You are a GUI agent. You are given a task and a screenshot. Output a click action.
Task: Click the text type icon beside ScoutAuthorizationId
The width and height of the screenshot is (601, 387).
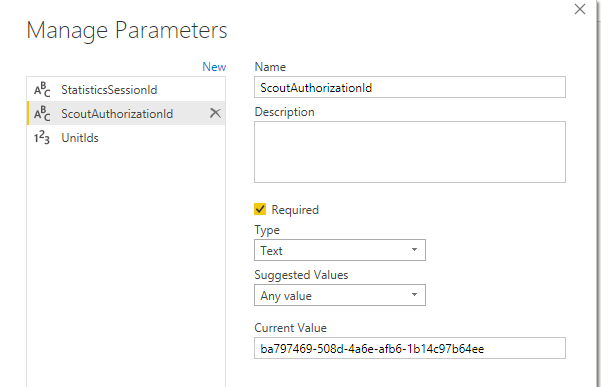pos(42,113)
